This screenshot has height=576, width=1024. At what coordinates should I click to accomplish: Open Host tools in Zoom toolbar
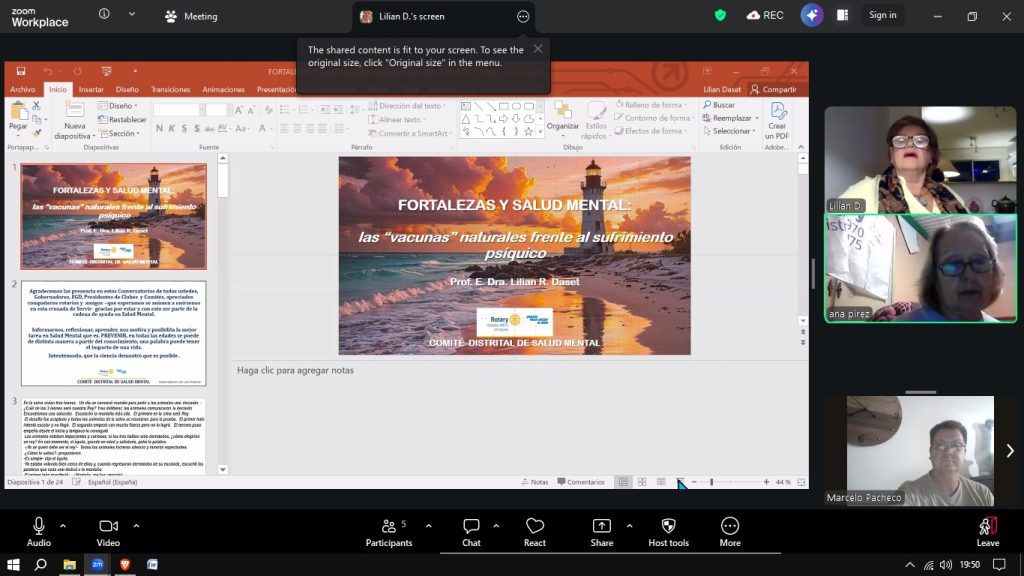coord(668,531)
